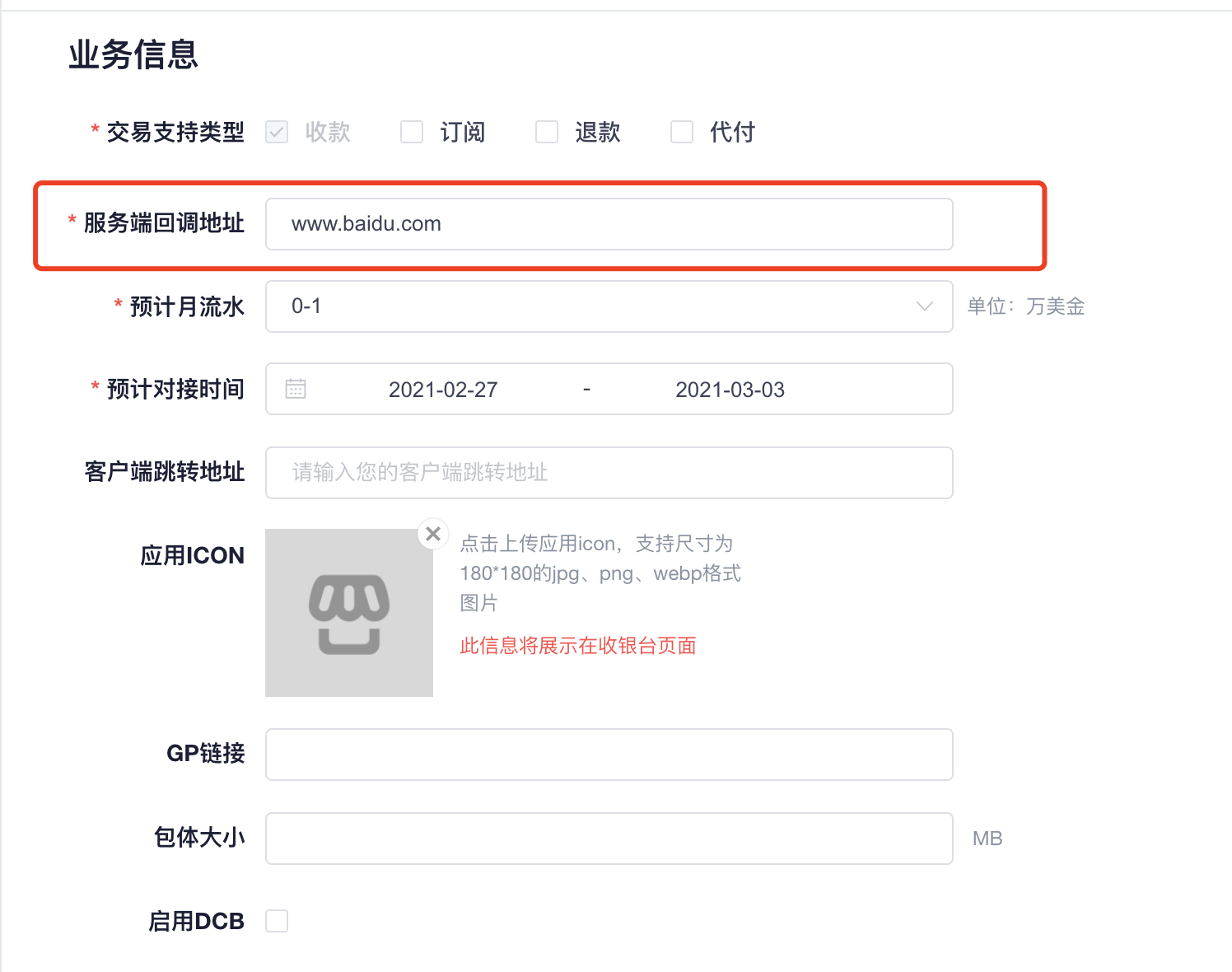The width and height of the screenshot is (1232, 972).
Task: Click the 单位：万美金 unit text
Action: pyautogui.click(x=1026, y=306)
